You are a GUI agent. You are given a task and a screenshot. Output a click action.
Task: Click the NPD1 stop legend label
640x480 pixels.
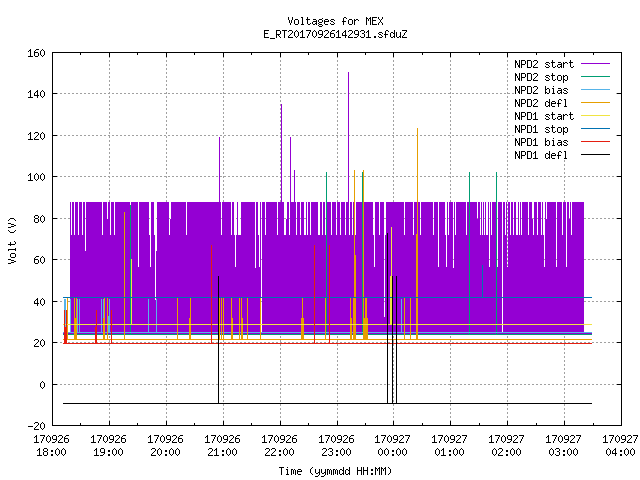[x=541, y=129]
